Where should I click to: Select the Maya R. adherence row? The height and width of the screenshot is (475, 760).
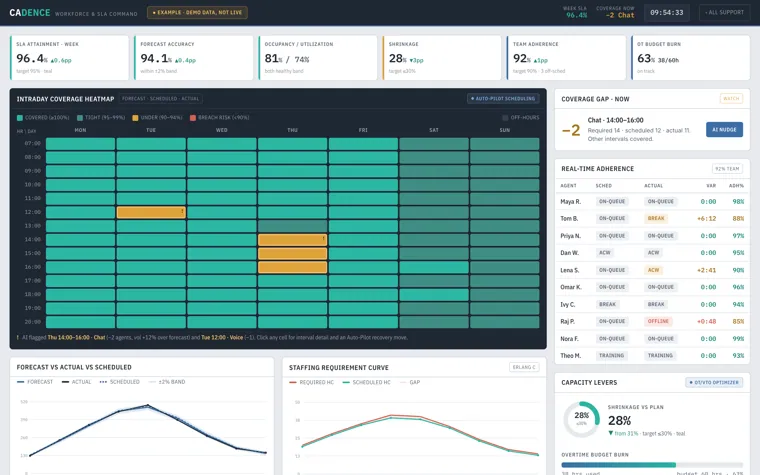652,202
